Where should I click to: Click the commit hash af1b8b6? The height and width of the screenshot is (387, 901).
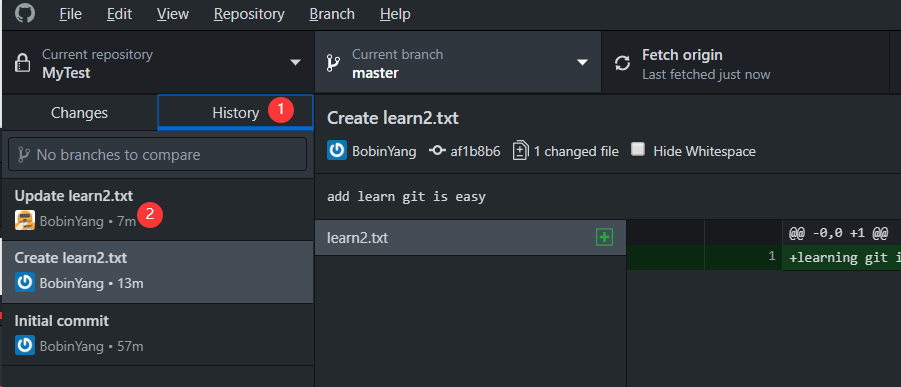475,152
